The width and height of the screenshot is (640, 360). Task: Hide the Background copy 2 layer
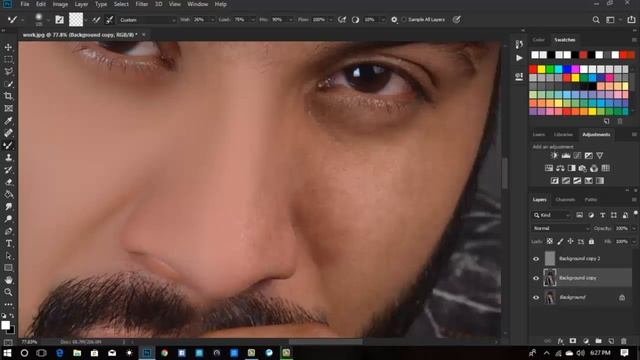point(536,259)
